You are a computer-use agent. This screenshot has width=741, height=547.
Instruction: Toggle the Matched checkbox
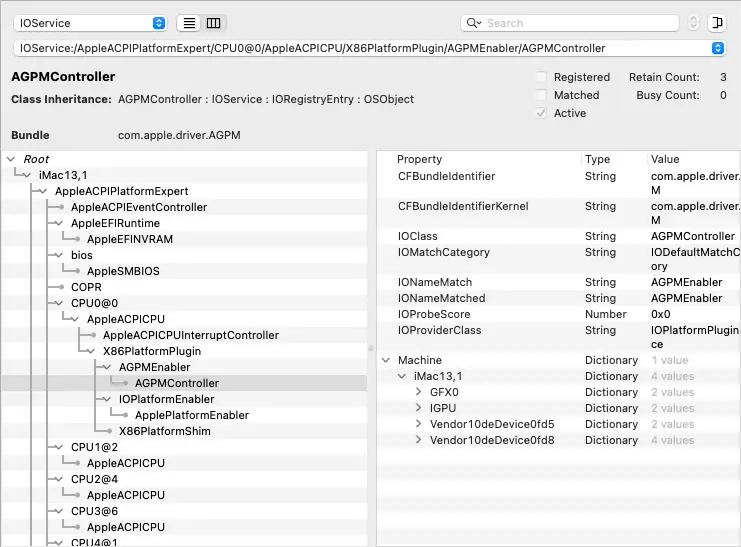click(x=541, y=95)
